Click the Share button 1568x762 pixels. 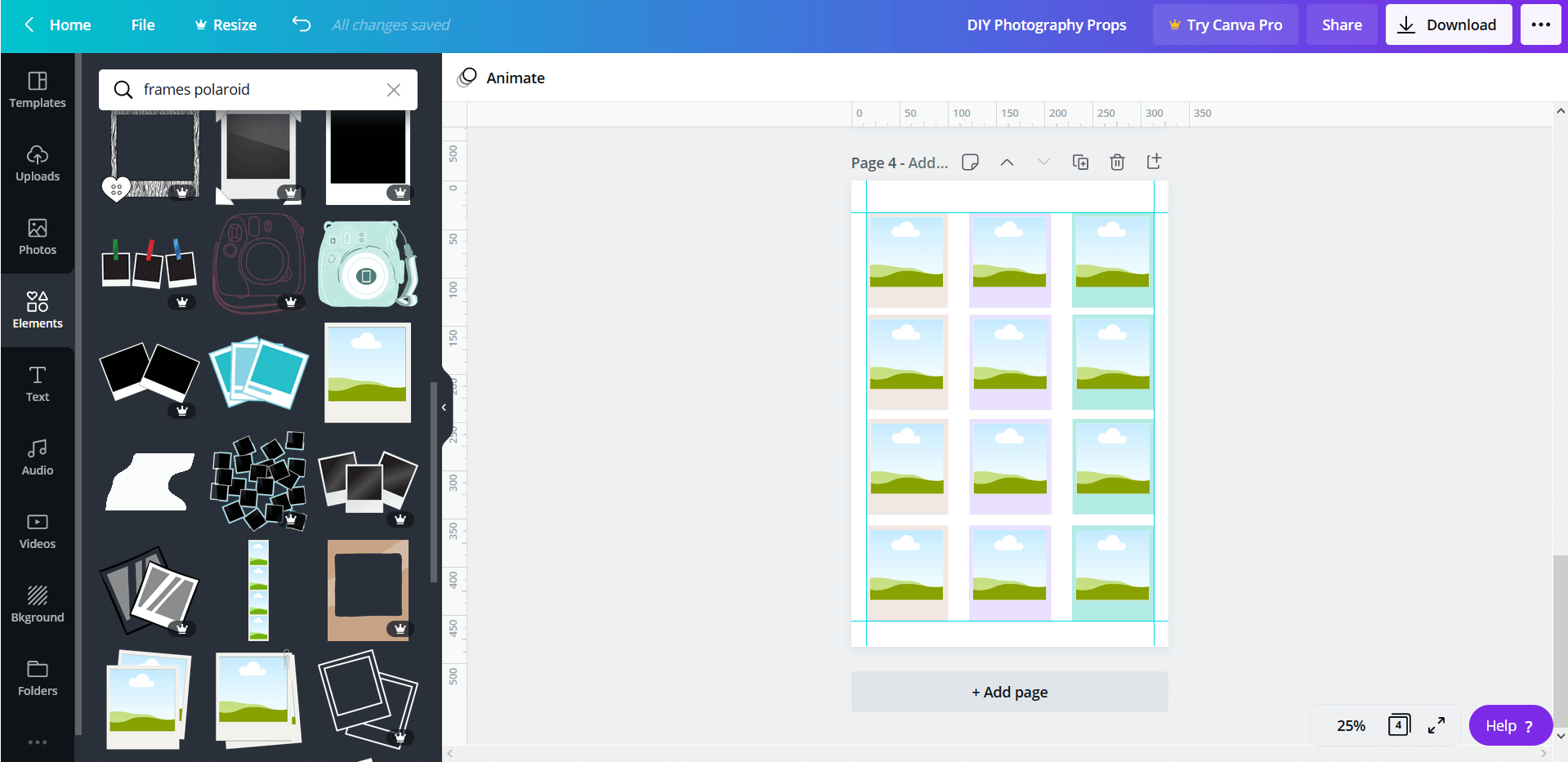pyautogui.click(x=1341, y=25)
